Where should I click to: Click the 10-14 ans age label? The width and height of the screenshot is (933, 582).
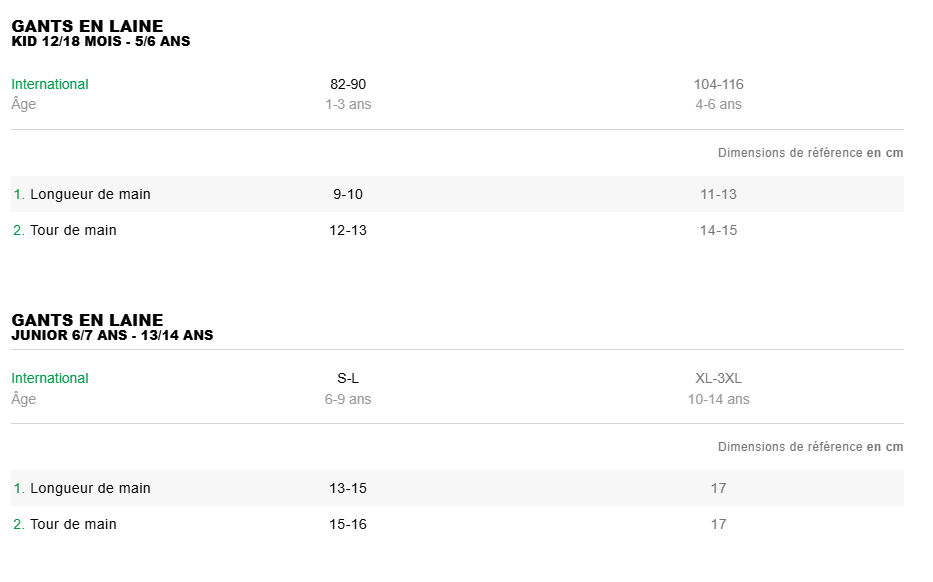click(718, 399)
